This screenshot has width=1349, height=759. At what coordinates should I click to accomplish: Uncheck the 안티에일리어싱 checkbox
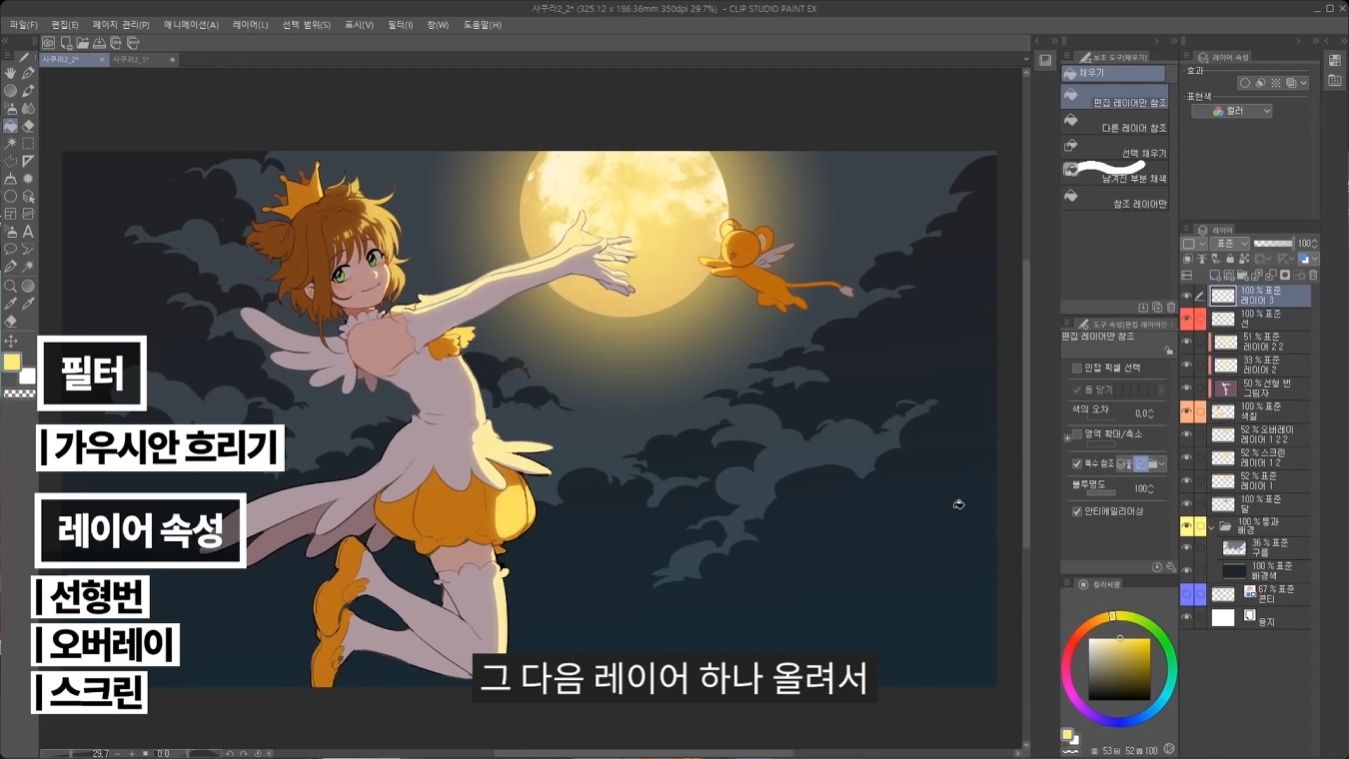click(x=1077, y=511)
